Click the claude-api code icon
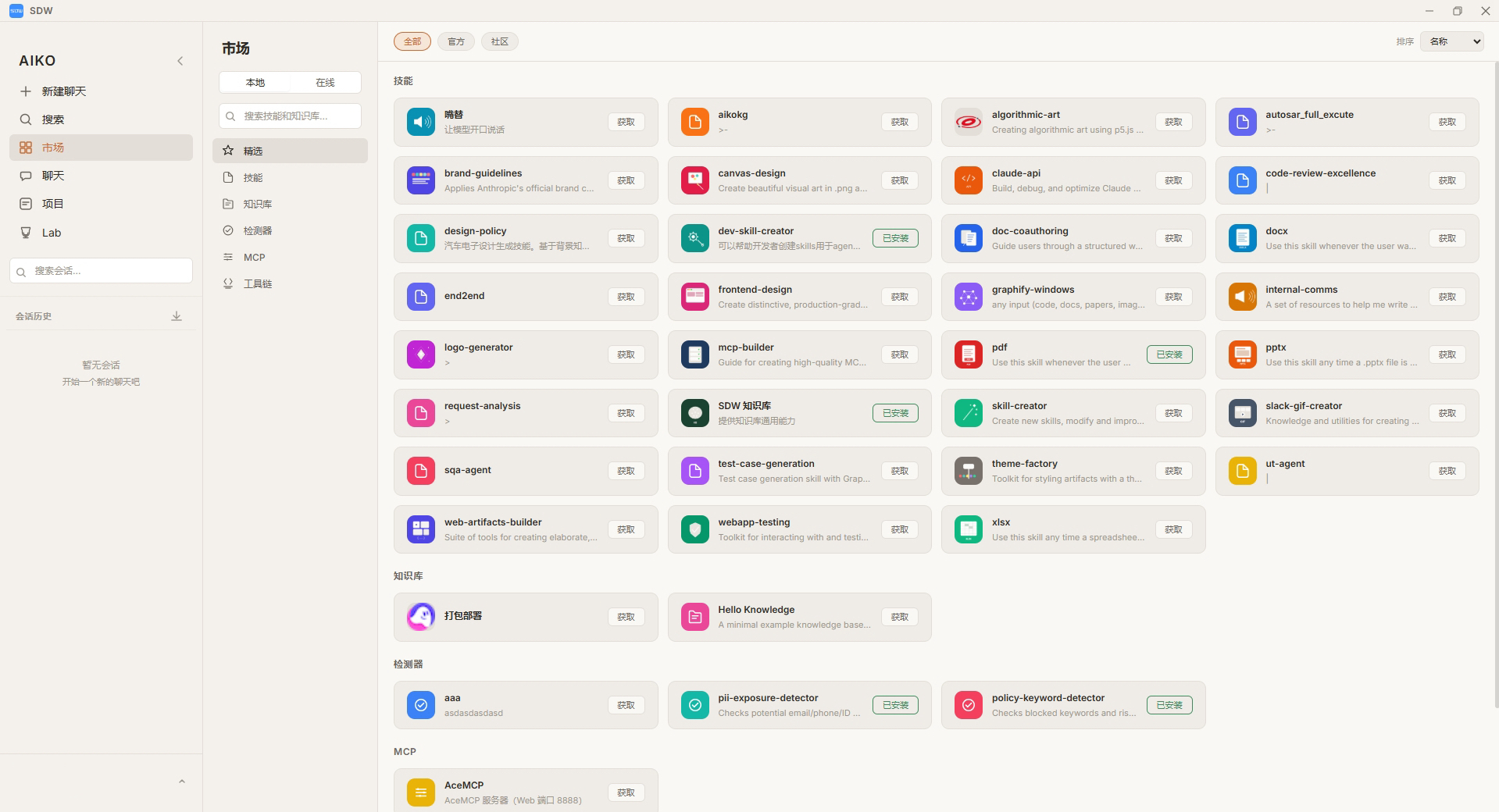The height and width of the screenshot is (812, 1499). click(969, 180)
